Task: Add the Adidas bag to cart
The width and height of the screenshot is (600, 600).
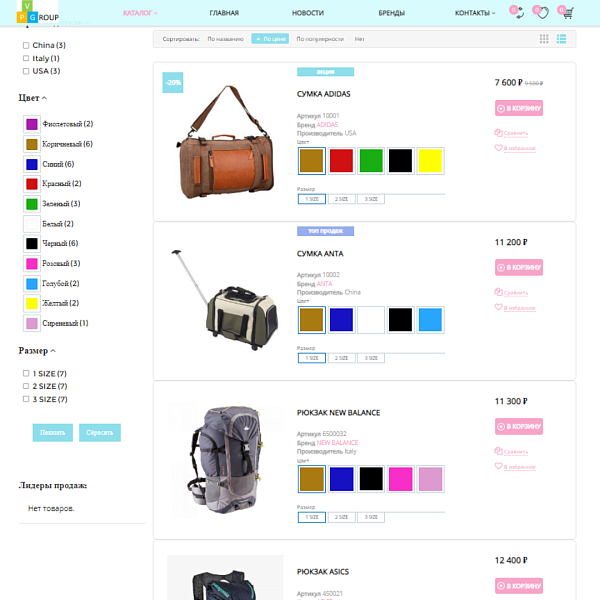Action: (x=519, y=108)
